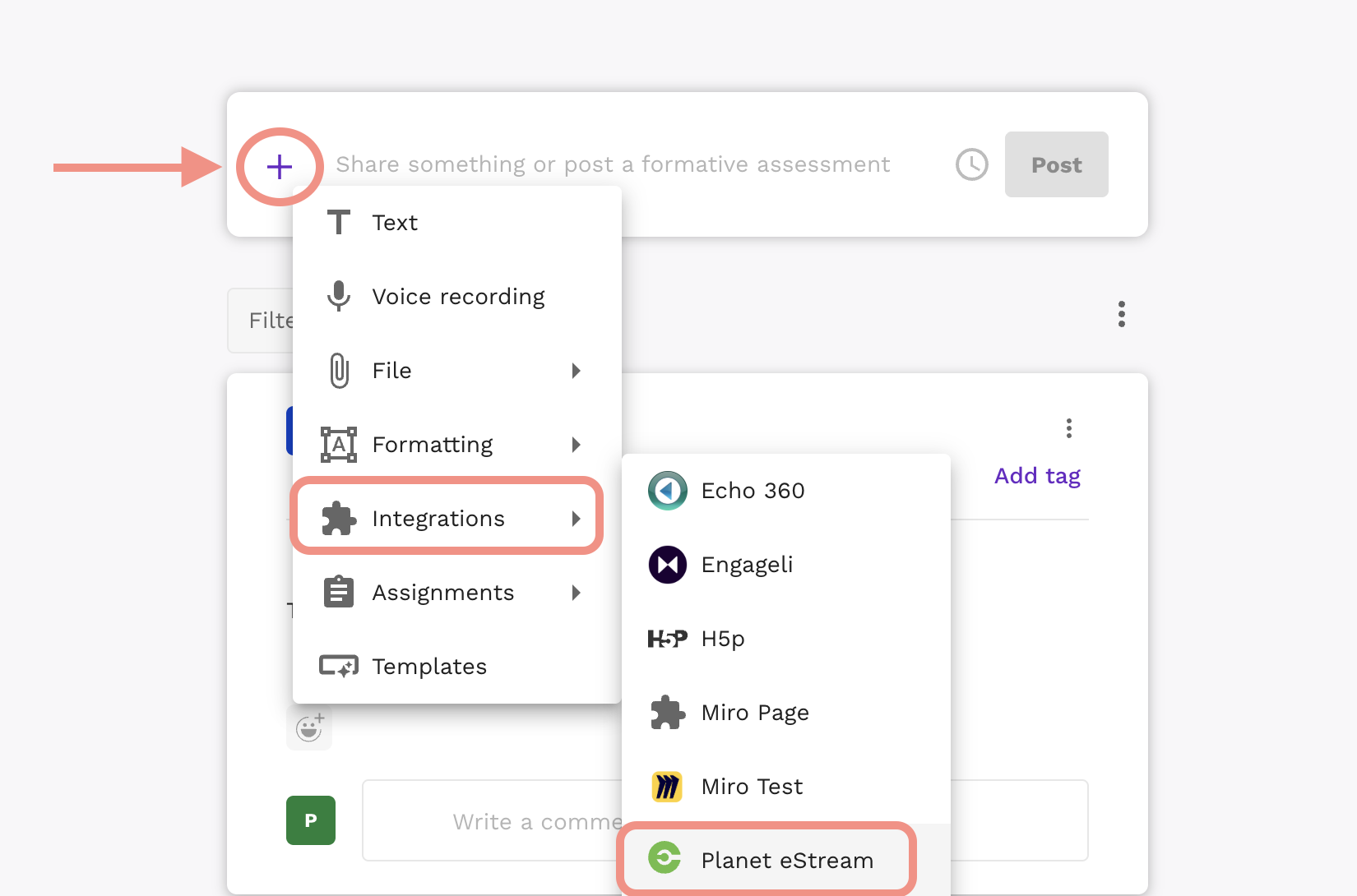This screenshot has width=1357, height=896.
Task: Choose Text from the add menu
Action: pos(457,223)
